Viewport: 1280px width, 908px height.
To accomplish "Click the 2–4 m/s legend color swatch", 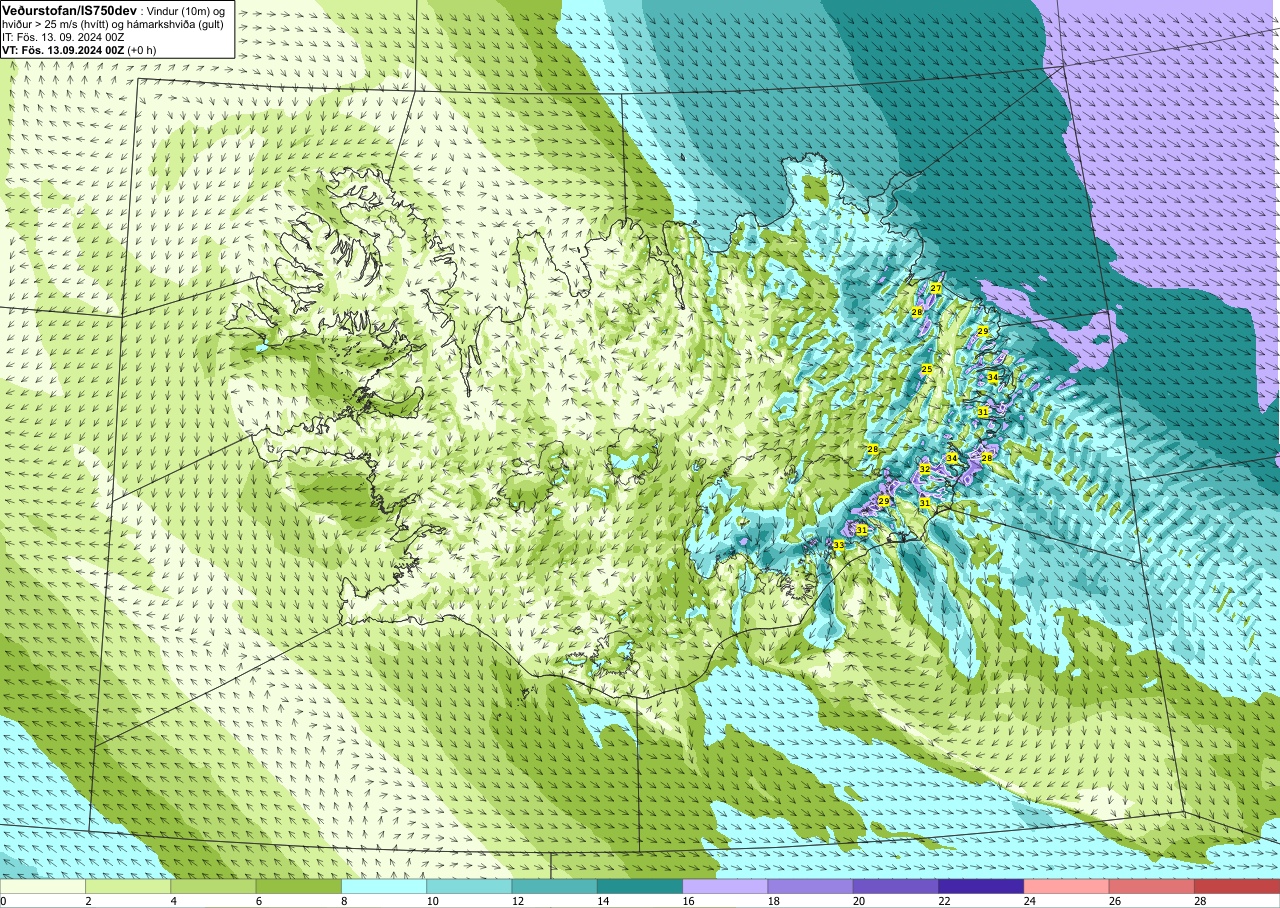I will (x=128, y=886).
